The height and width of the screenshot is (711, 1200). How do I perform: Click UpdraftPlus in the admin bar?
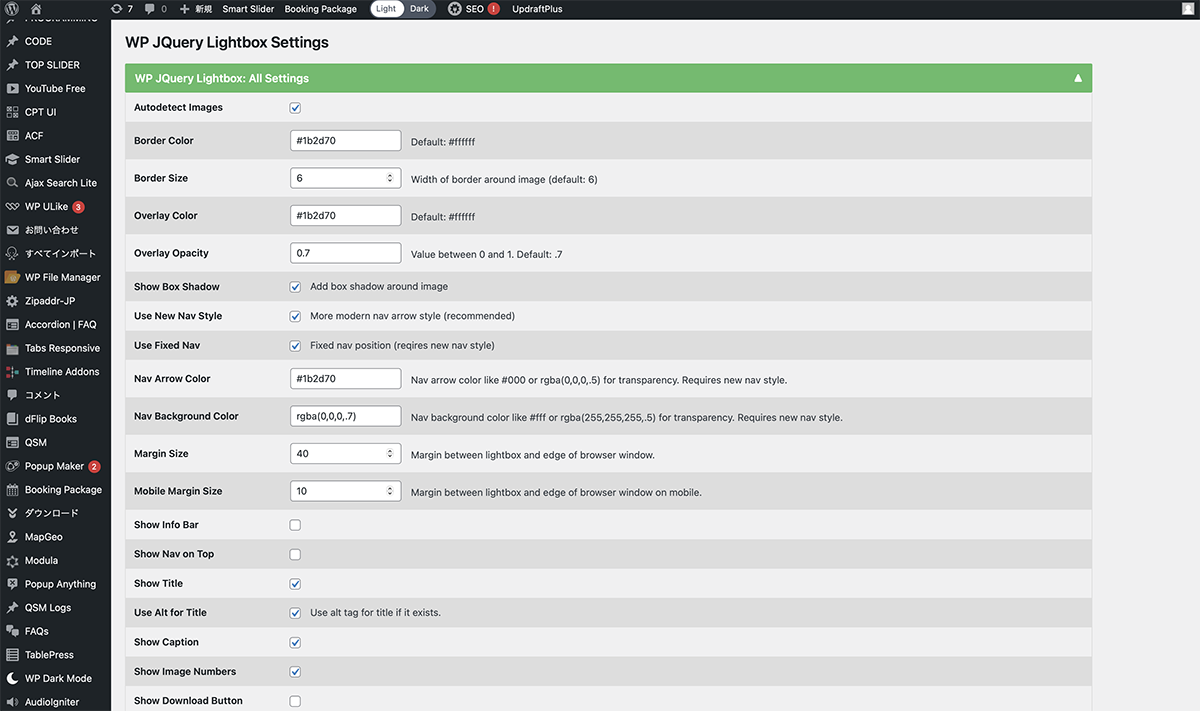(x=537, y=9)
